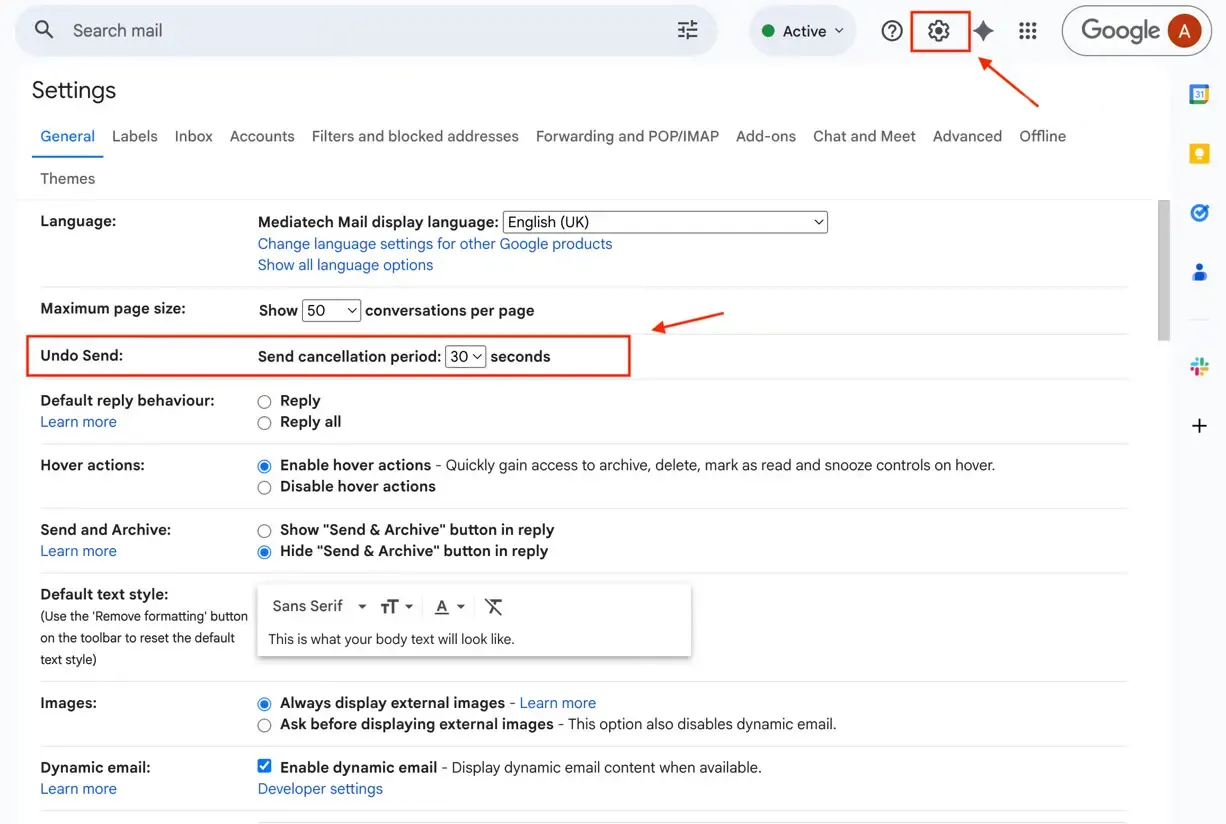This screenshot has height=824, width=1226.
Task: Expand the display language dropdown
Action: point(665,222)
